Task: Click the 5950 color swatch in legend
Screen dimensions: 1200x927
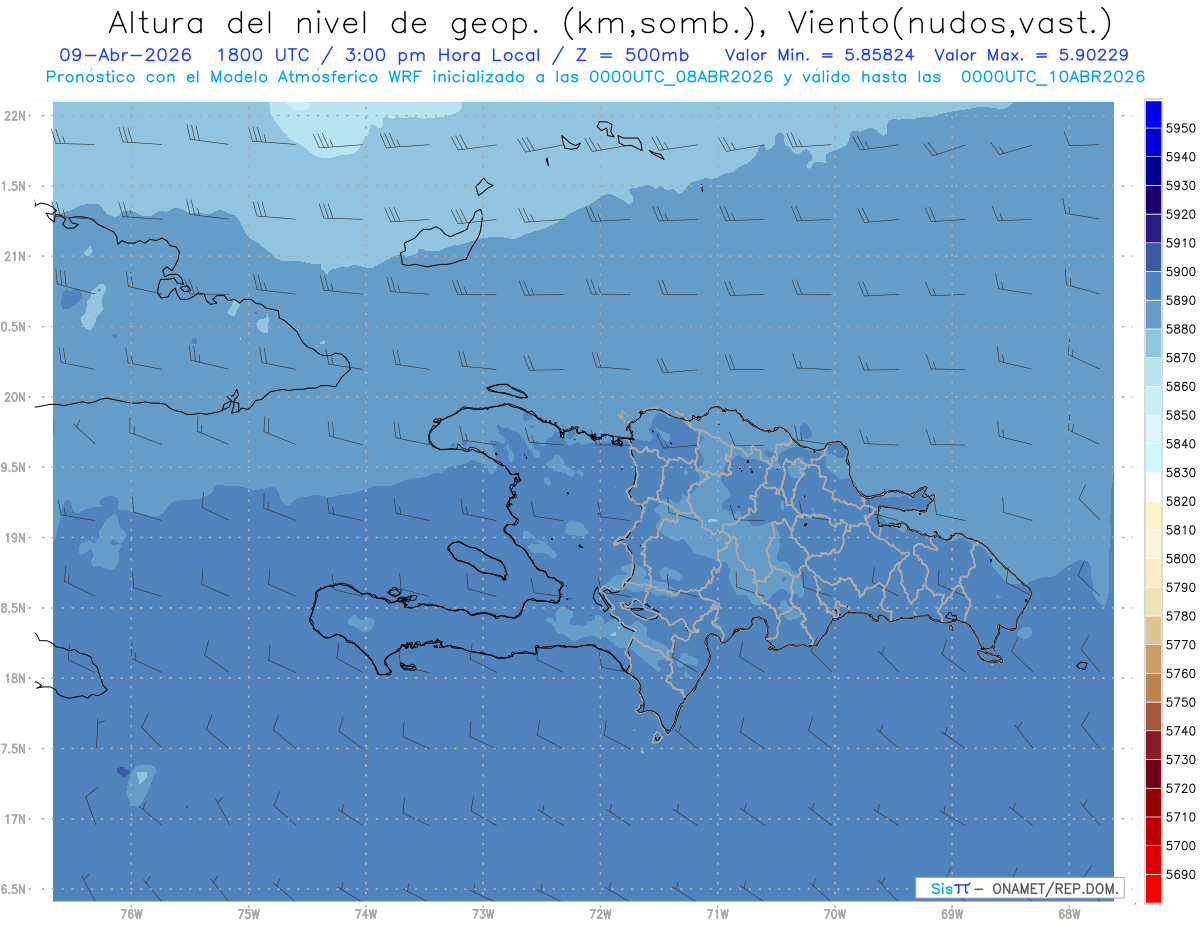Action: coord(1153,114)
